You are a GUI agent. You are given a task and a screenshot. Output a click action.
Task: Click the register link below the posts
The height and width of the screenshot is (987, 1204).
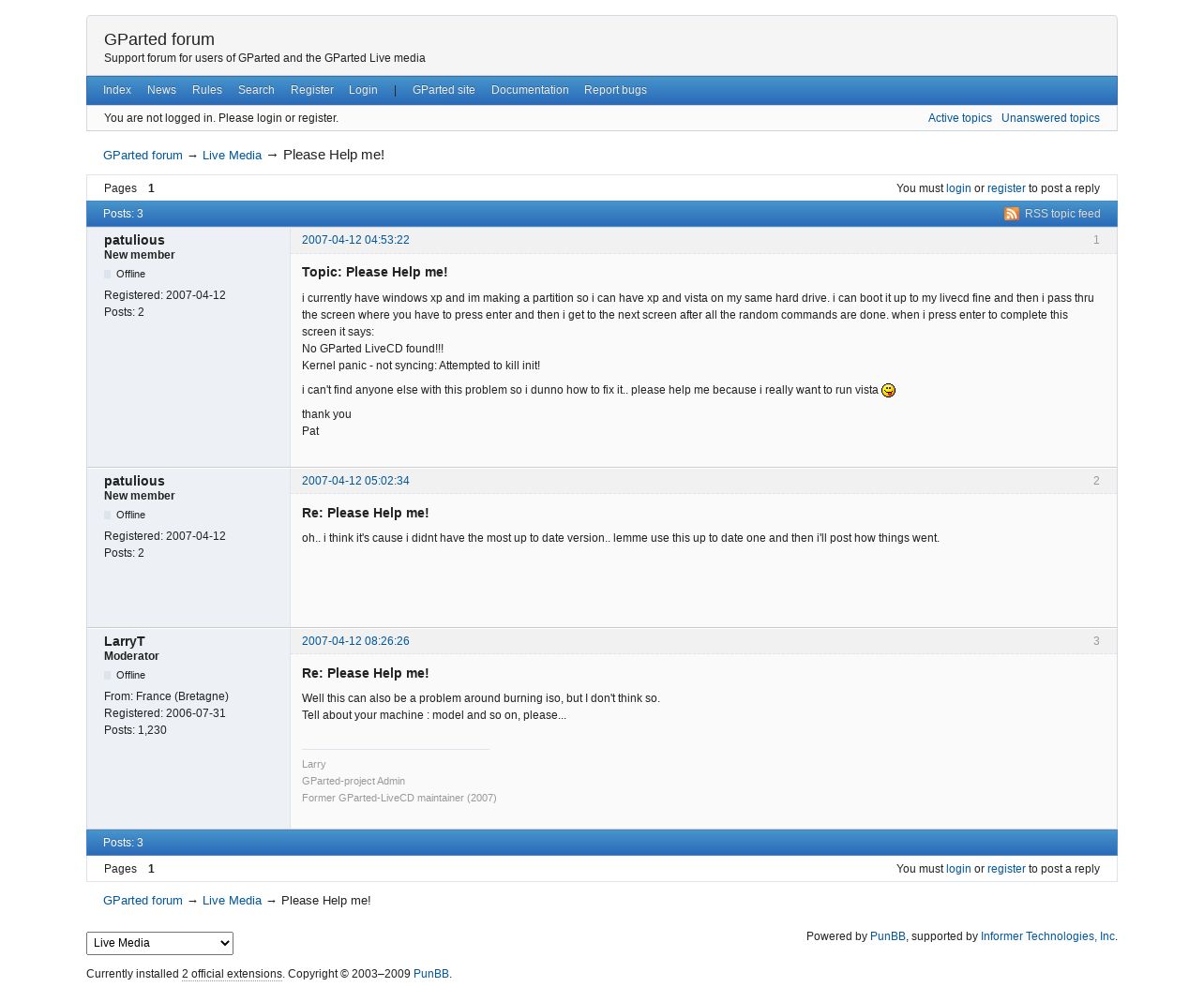pos(1006,869)
